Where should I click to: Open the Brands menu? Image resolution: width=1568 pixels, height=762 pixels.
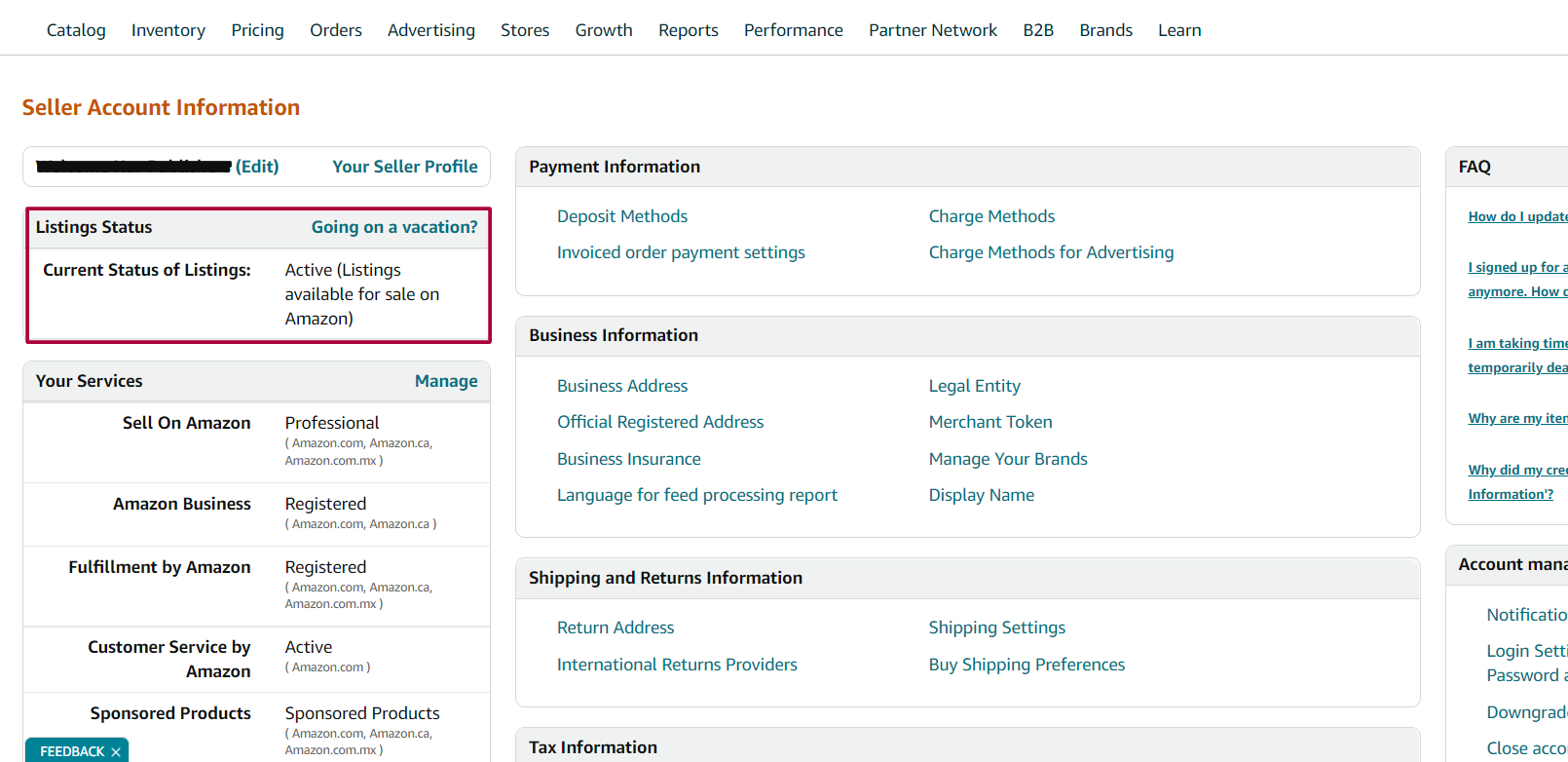click(x=1105, y=30)
